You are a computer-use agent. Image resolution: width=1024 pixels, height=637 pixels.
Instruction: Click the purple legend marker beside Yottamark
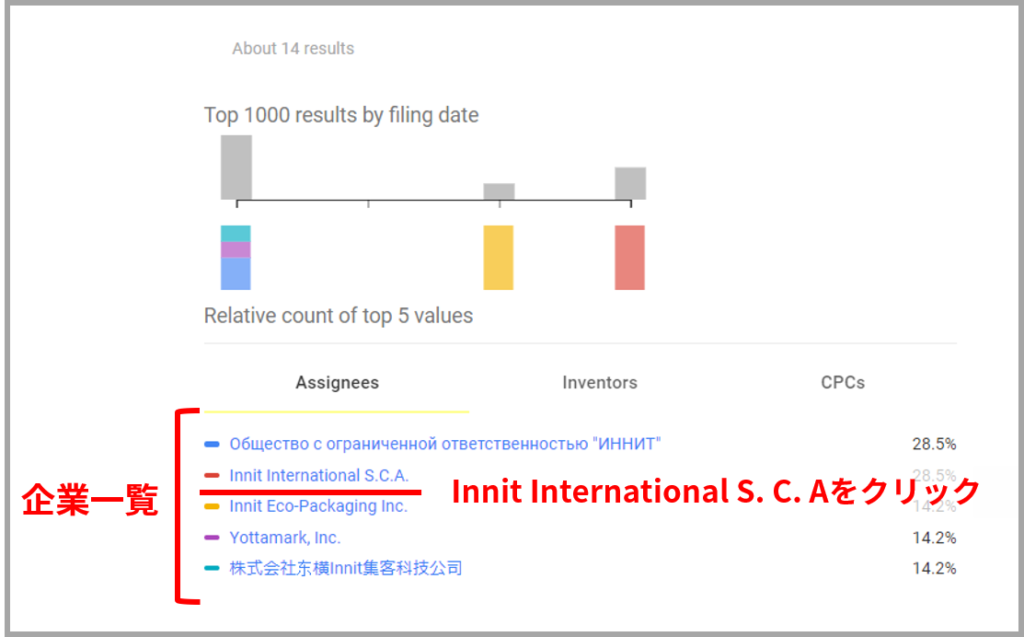coord(212,538)
